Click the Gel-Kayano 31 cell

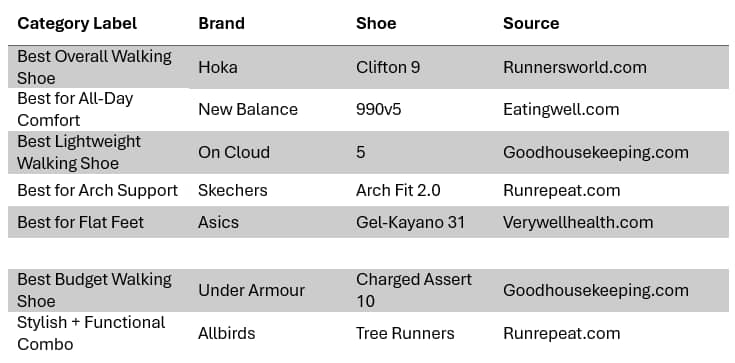[410, 222]
